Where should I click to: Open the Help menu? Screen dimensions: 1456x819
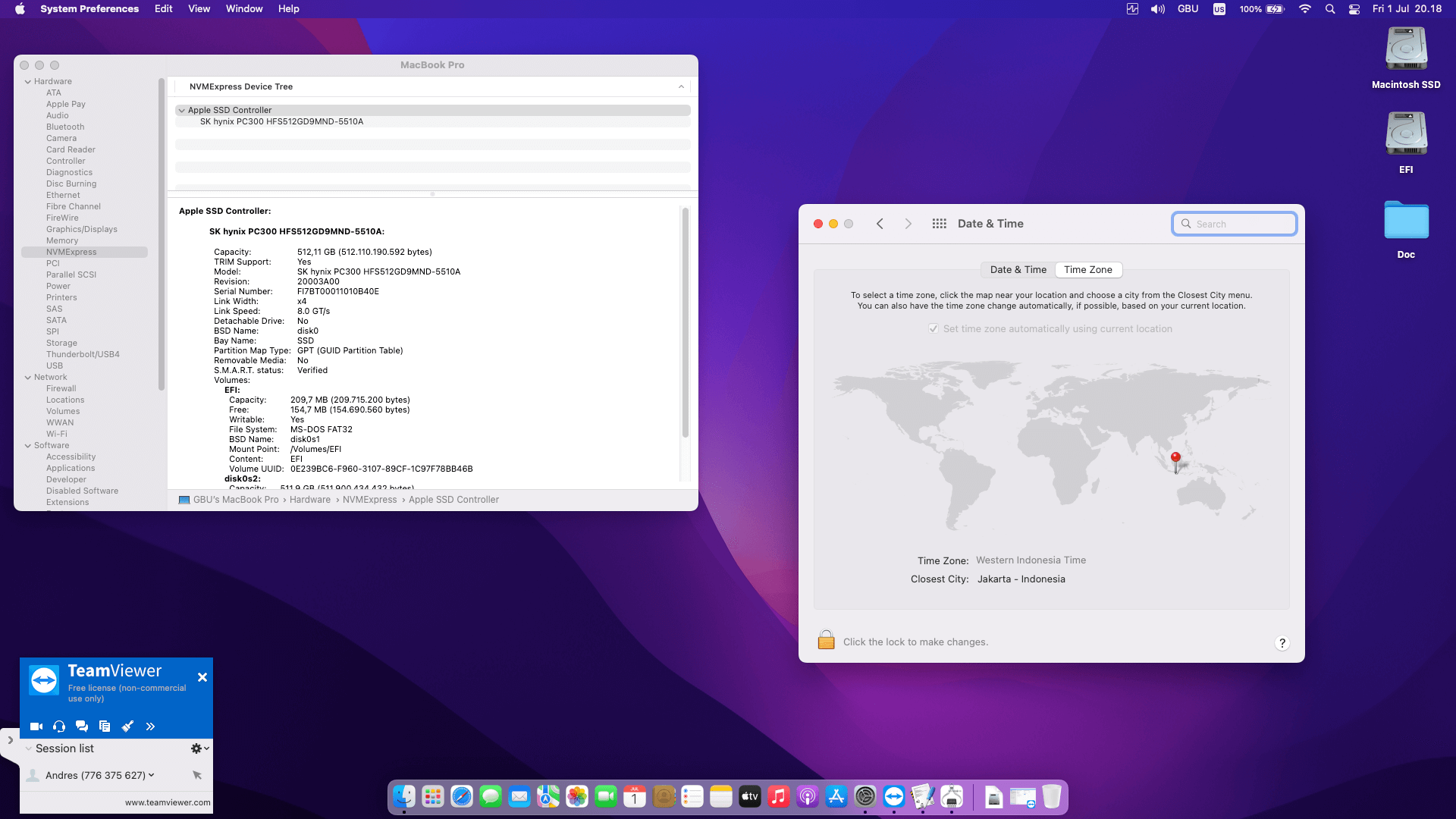click(289, 9)
